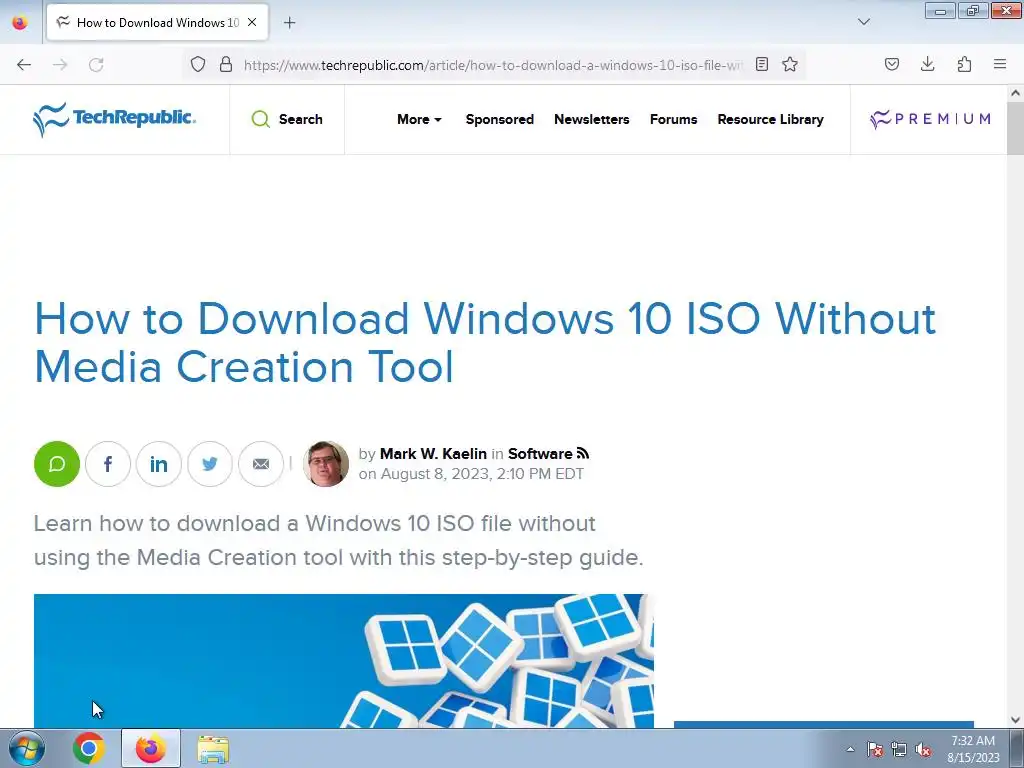Click the page scrollbar up arrow
1024x768 pixels.
1015,93
